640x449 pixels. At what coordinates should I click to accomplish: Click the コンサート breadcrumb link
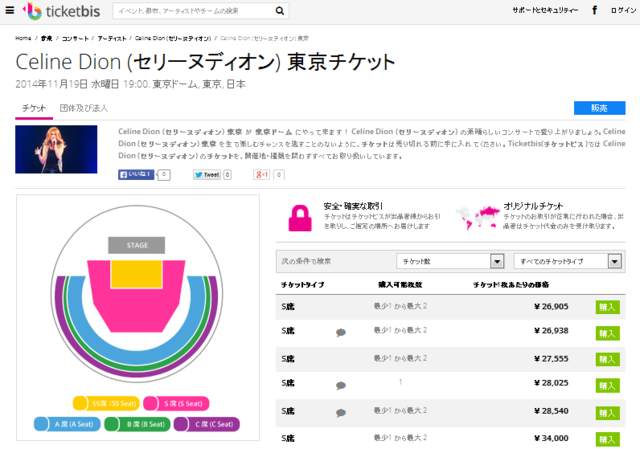point(75,38)
